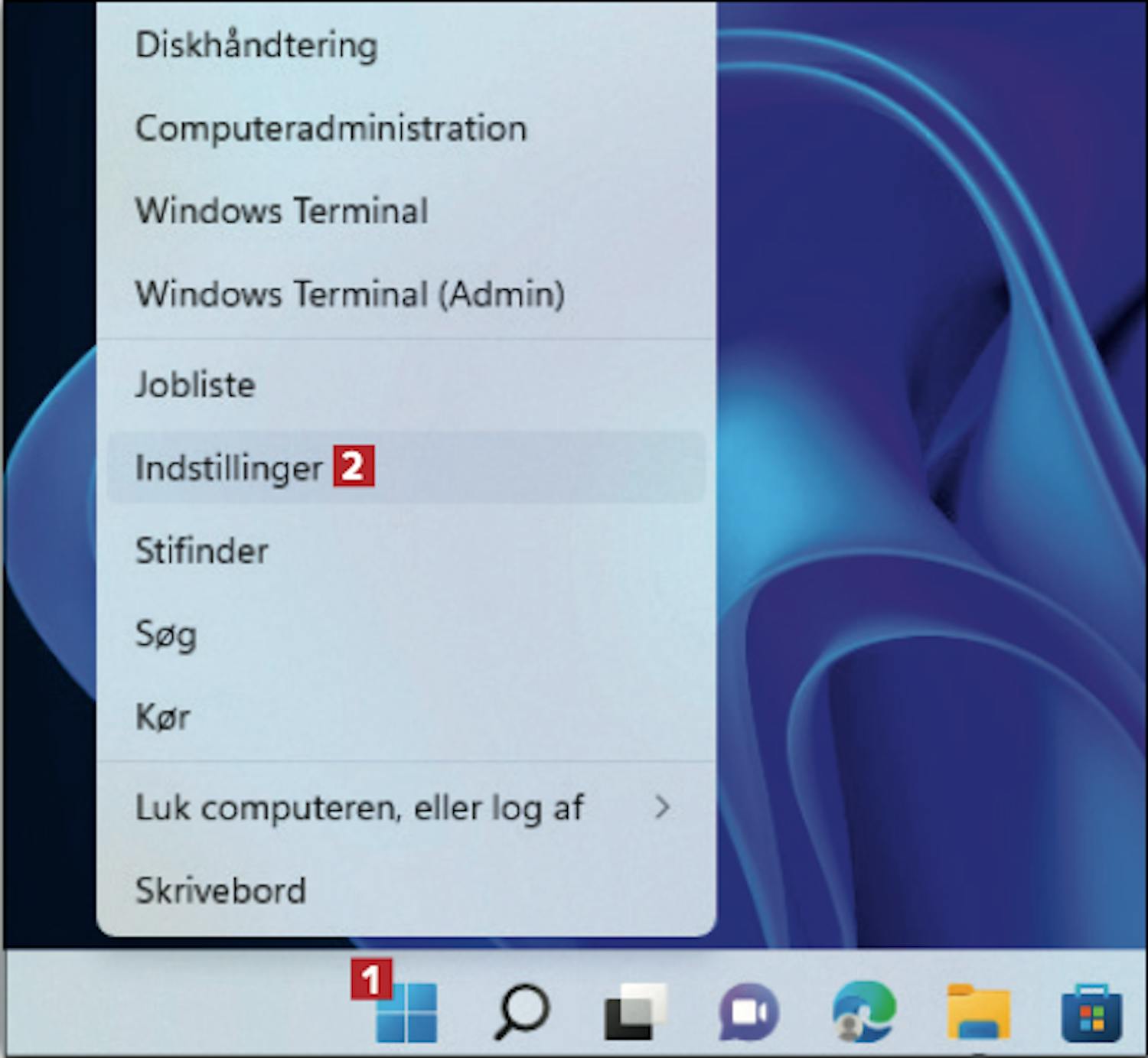Click Indstillinger in the menu

coord(229,468)
